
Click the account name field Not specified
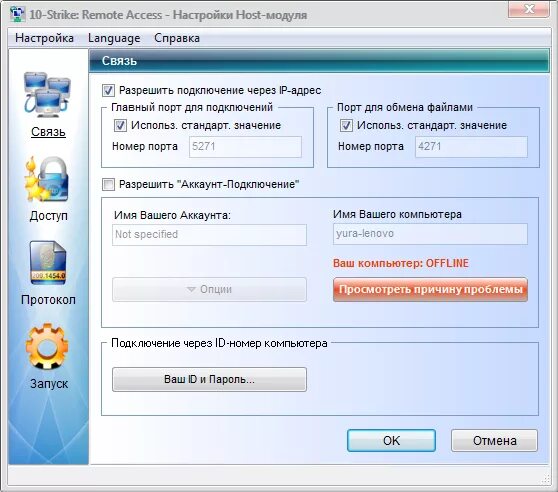pyautogui.click(x=209, y=234)
